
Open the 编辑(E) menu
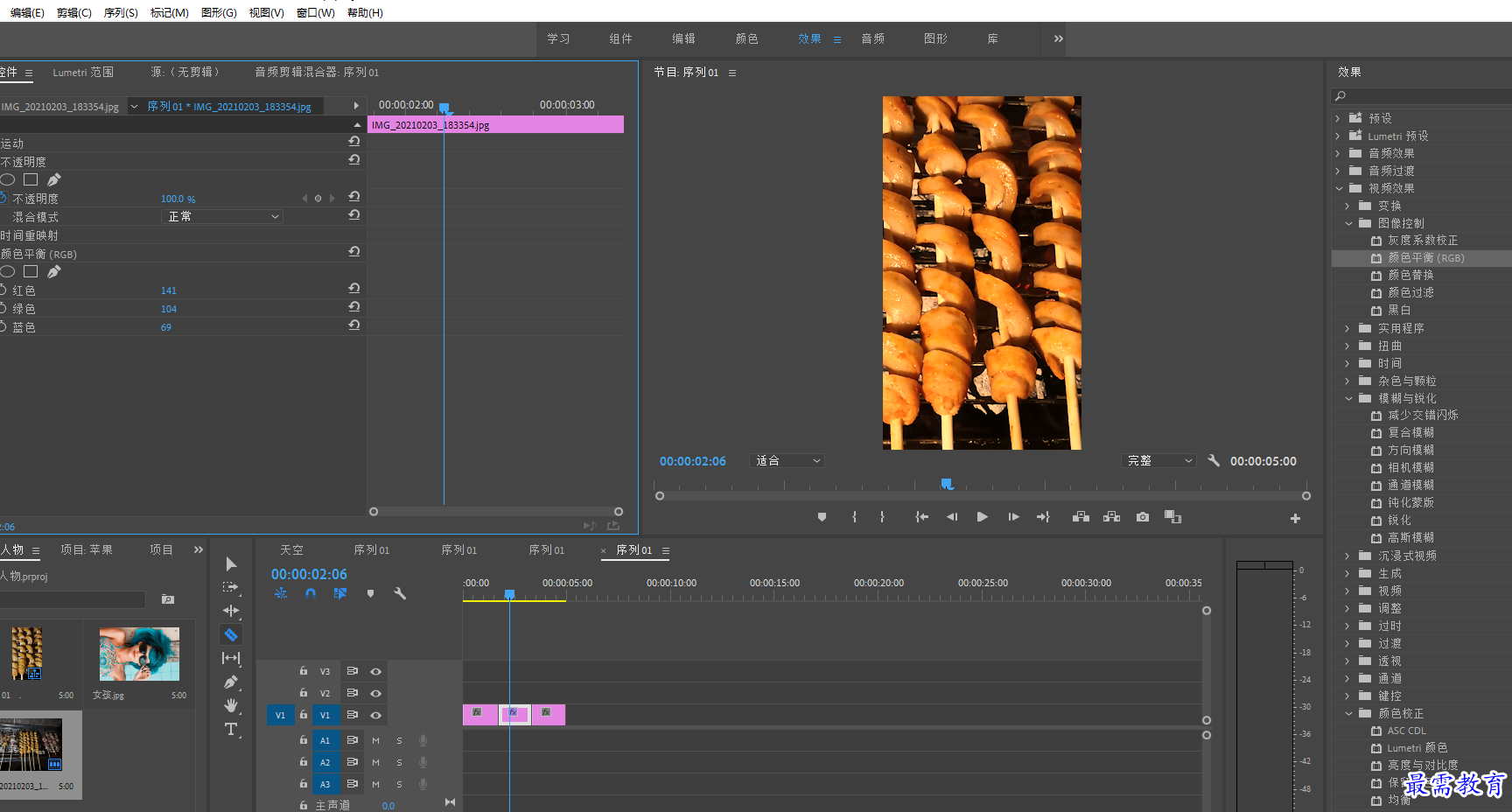pos(27,12)
